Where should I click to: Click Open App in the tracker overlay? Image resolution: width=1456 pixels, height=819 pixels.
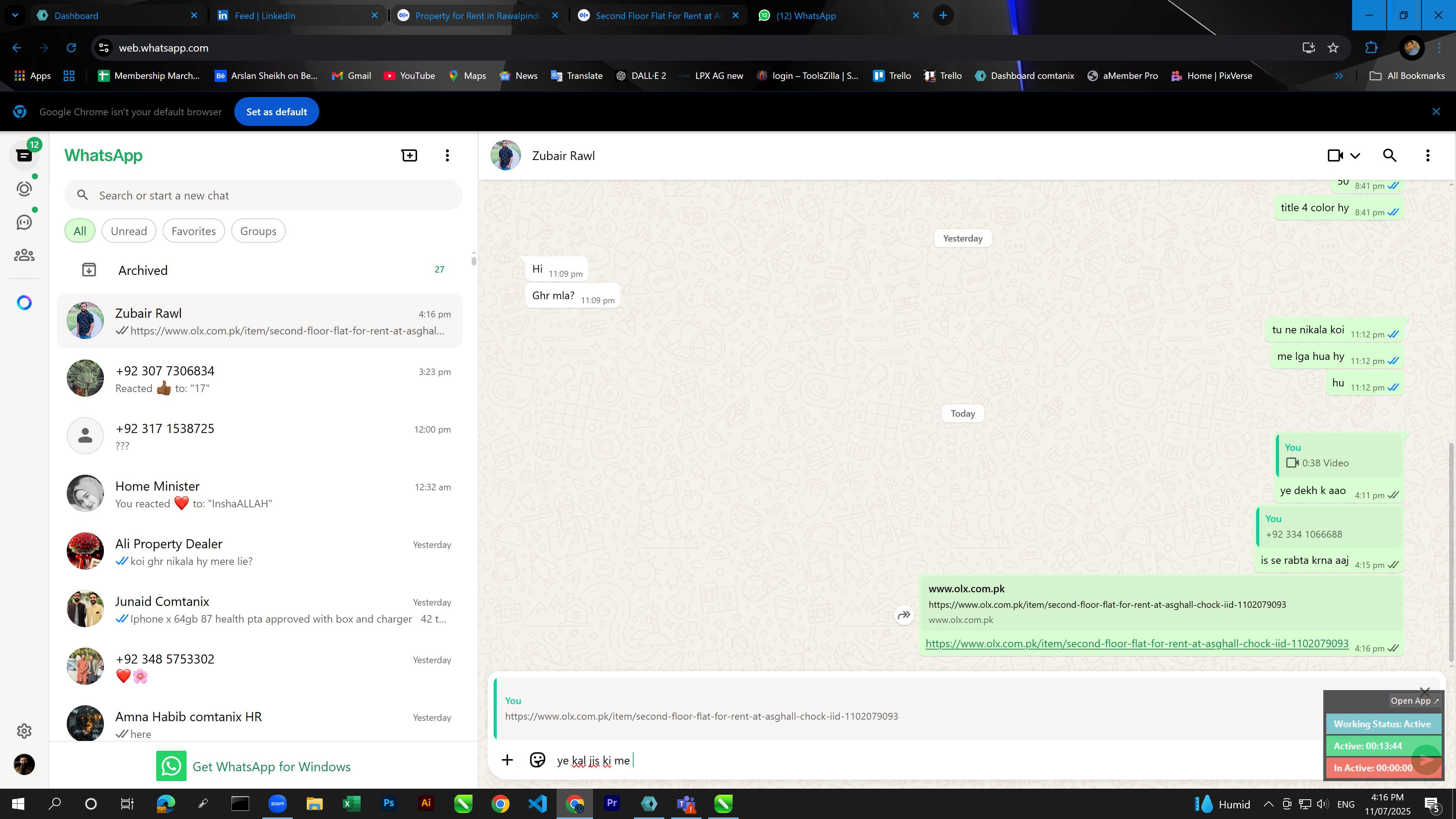(x=1415, y=701)
